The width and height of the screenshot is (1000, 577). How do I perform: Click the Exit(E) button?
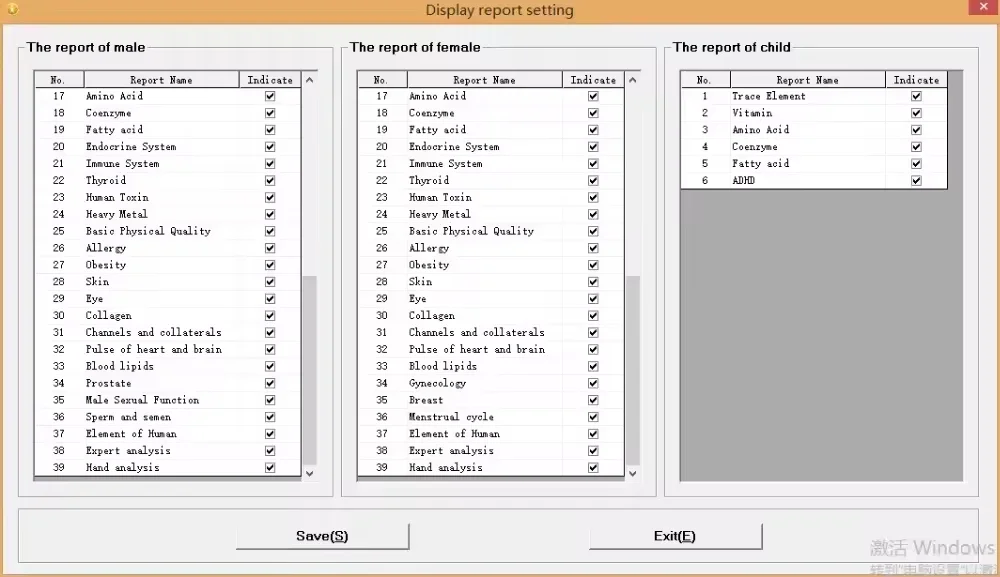click(675, 536)
